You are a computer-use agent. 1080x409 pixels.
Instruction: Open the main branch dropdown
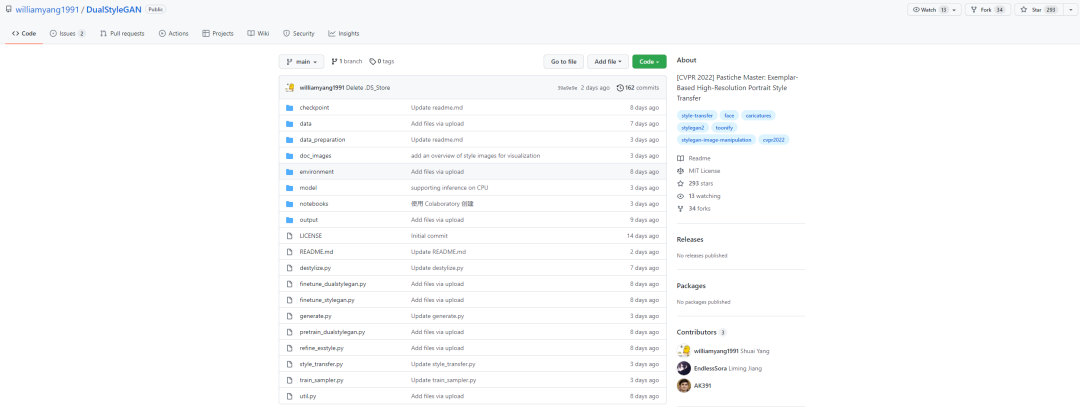(301, 61)
